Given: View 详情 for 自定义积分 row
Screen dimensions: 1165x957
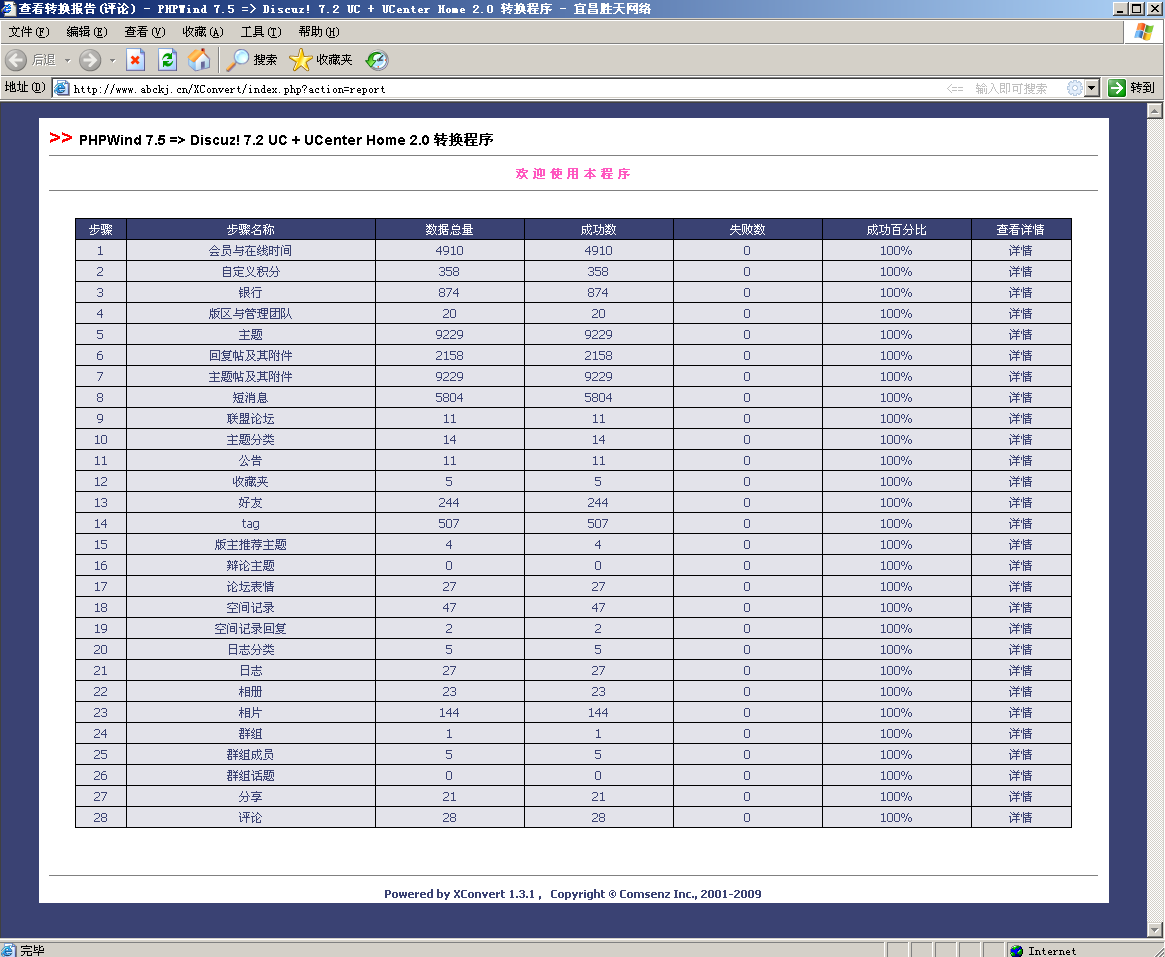Looking at the screenshot, I should (1021, 272).
